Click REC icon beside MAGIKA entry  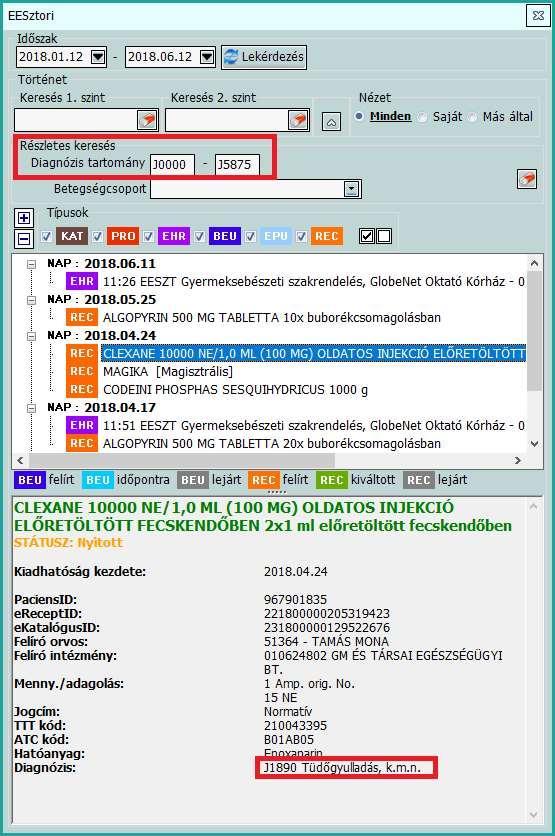coord(82,372)
